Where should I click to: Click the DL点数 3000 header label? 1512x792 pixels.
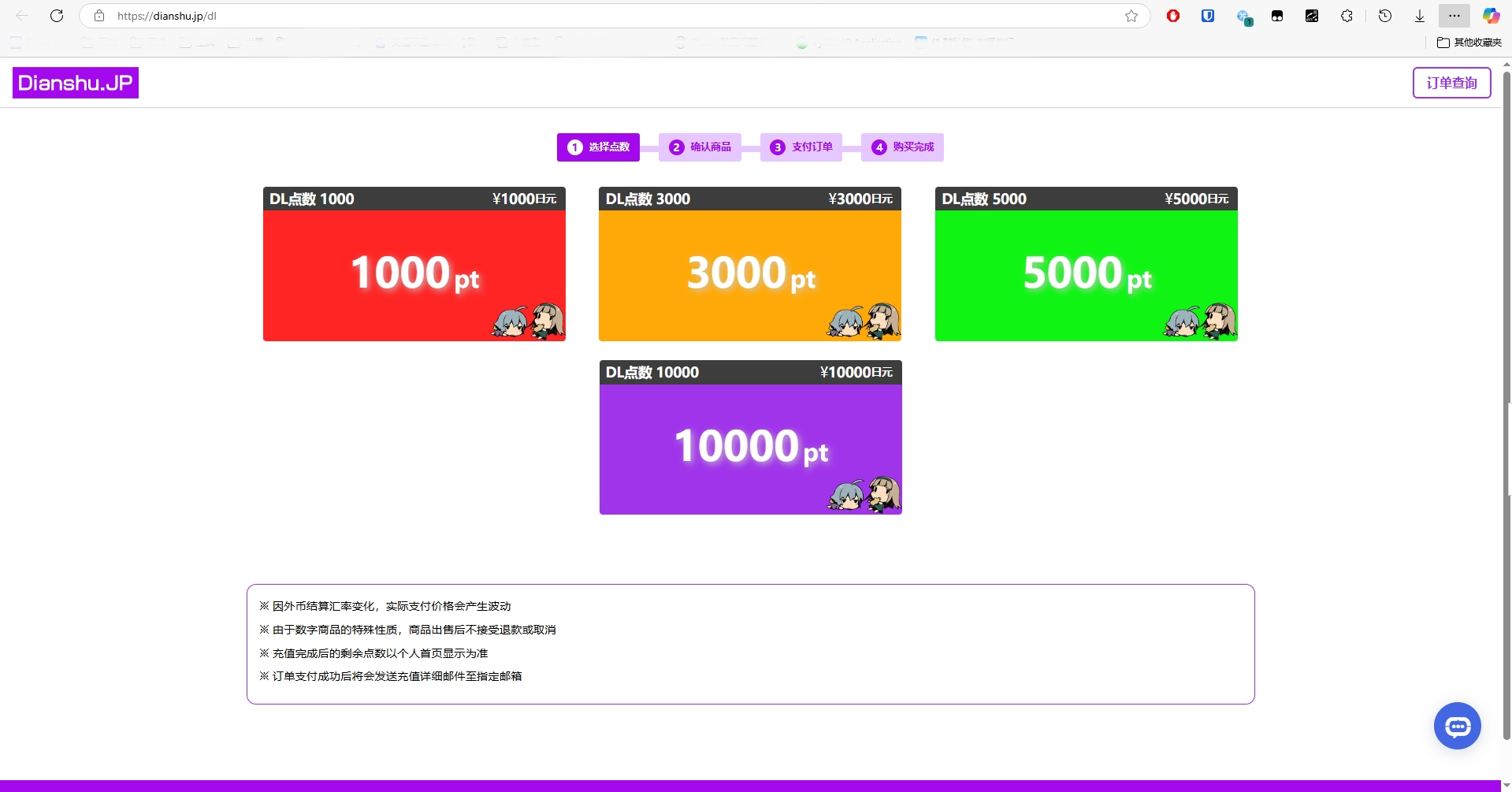(648, 199)
